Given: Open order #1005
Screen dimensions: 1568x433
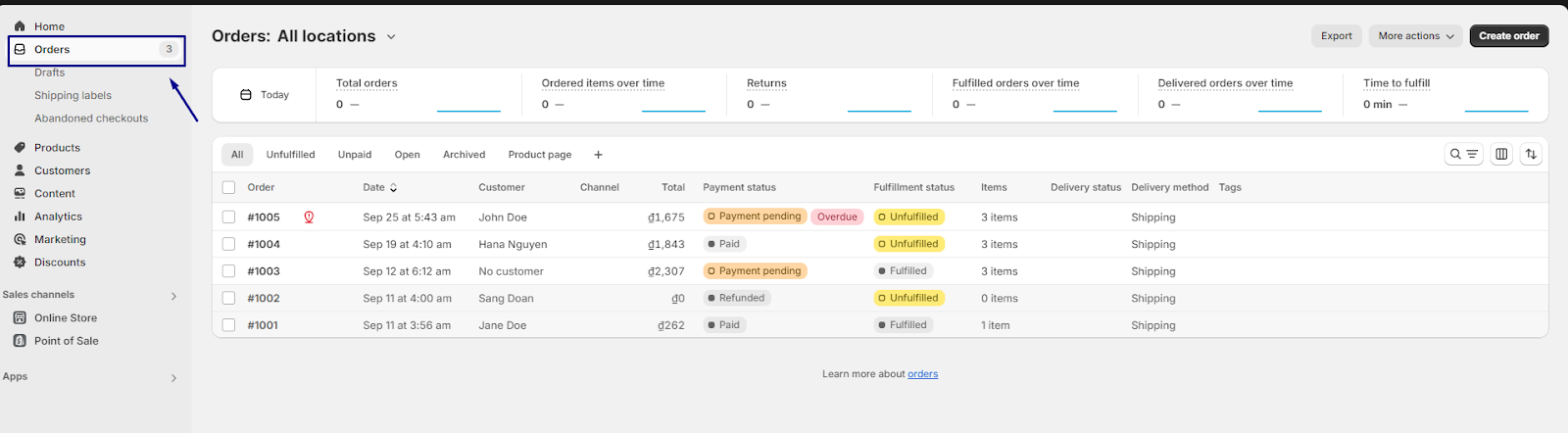Looking at the screenshot, I should pyautogui.click(x=264, y=217).
